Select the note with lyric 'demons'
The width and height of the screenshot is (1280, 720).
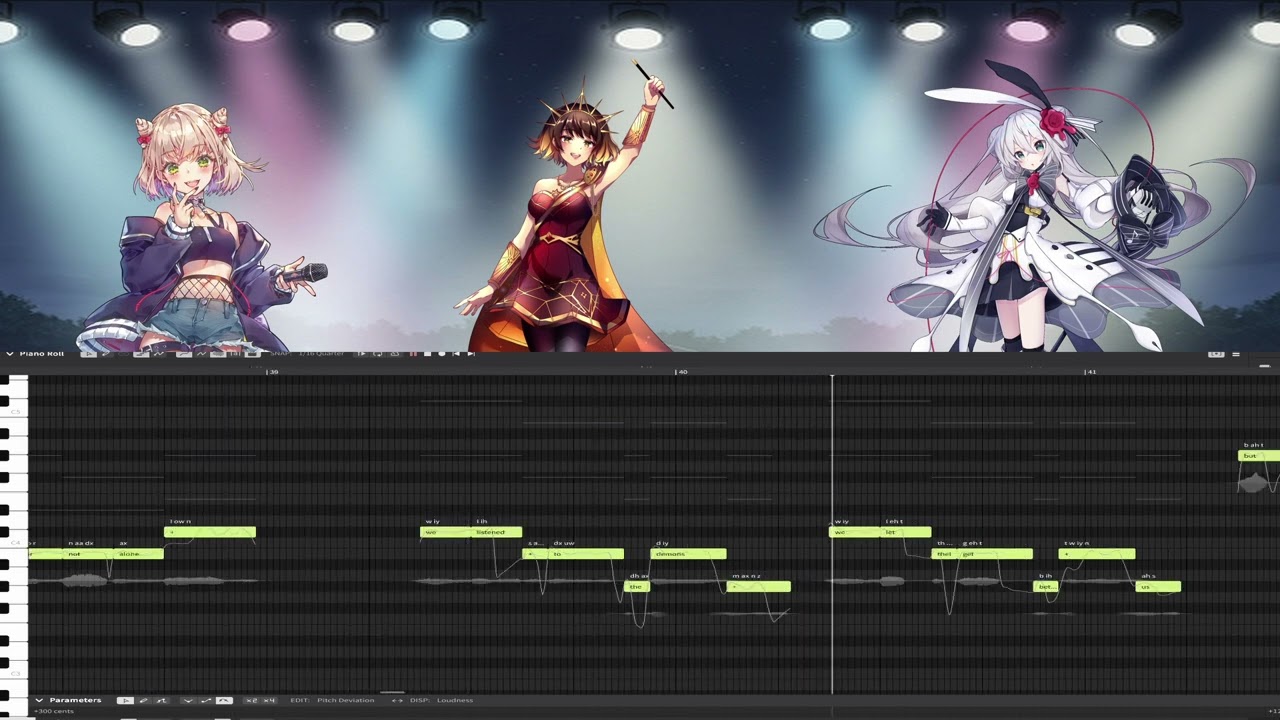688,554
